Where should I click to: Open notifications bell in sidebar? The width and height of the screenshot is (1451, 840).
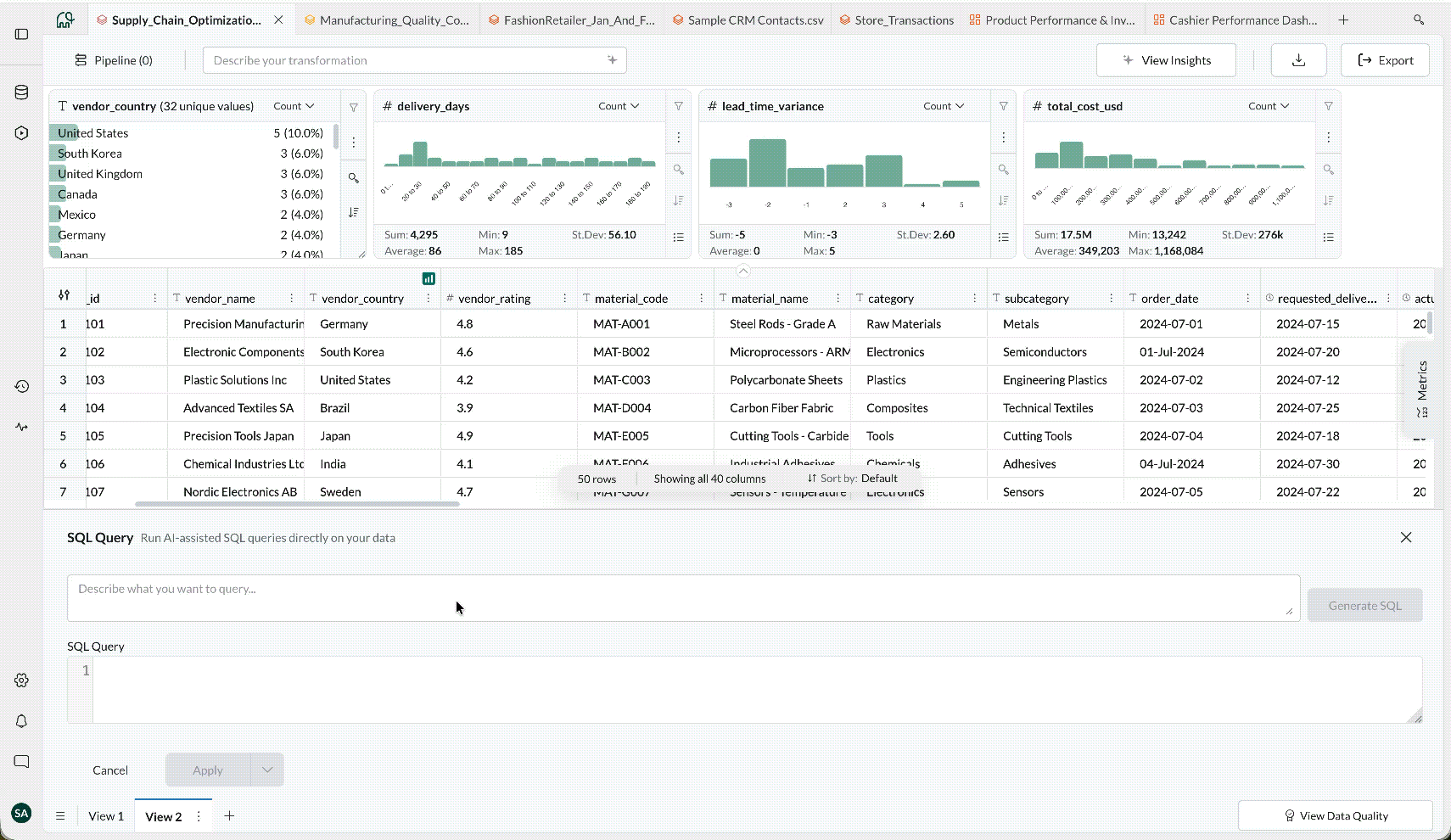[x=22, y=721]
